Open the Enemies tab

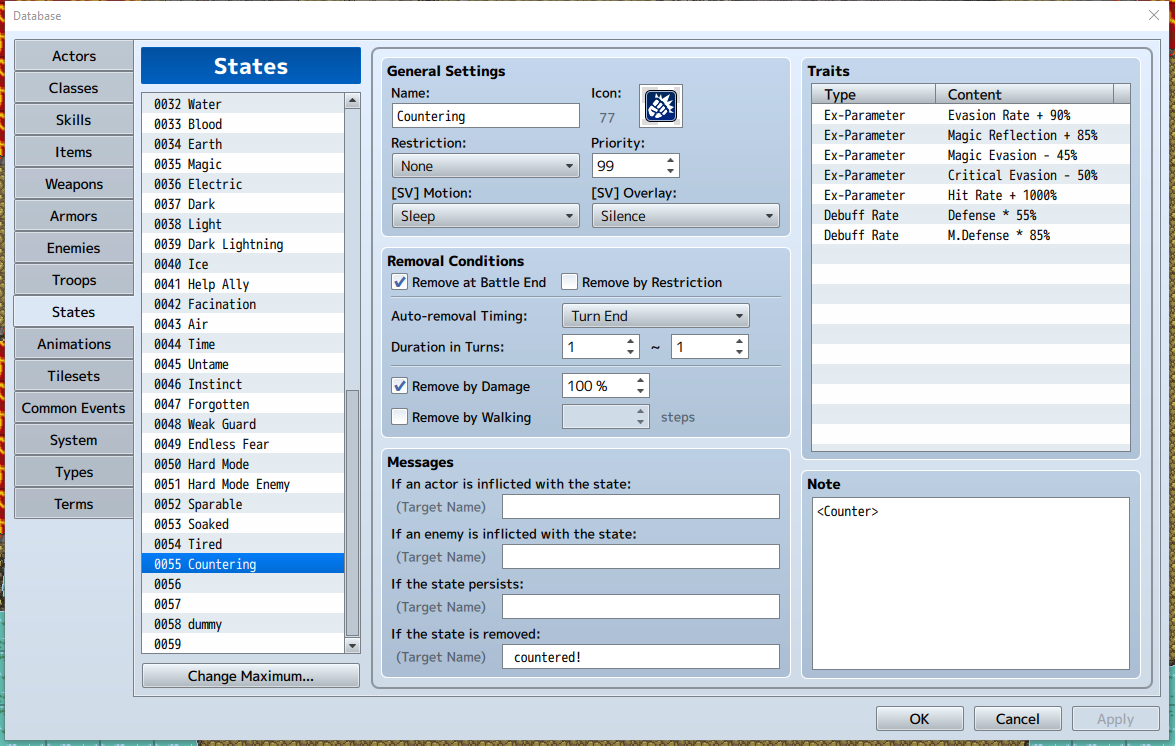pyautogui.click(x=73, y=249)
